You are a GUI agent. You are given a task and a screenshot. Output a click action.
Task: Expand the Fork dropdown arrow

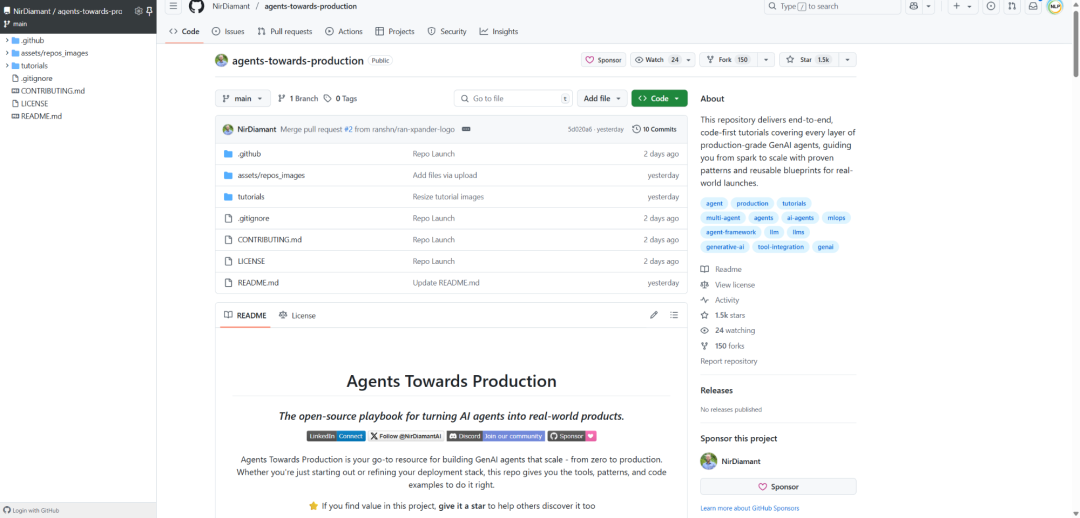pos(765,60)
